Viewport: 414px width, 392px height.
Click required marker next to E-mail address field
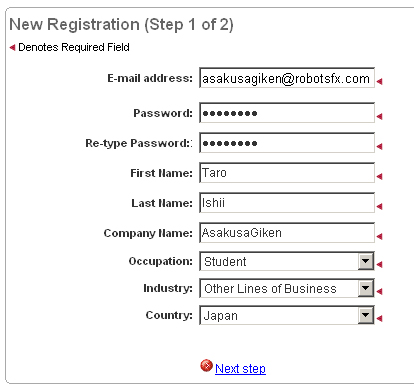tap(379, 81)
